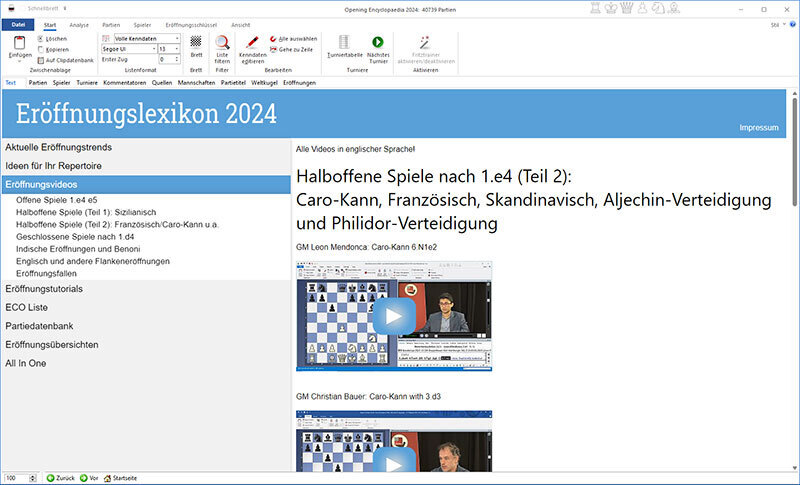The height and width of the screenshot is (485, 800).
Task: Click Alle auswählen in the ribbon
Action: point(293,39)
